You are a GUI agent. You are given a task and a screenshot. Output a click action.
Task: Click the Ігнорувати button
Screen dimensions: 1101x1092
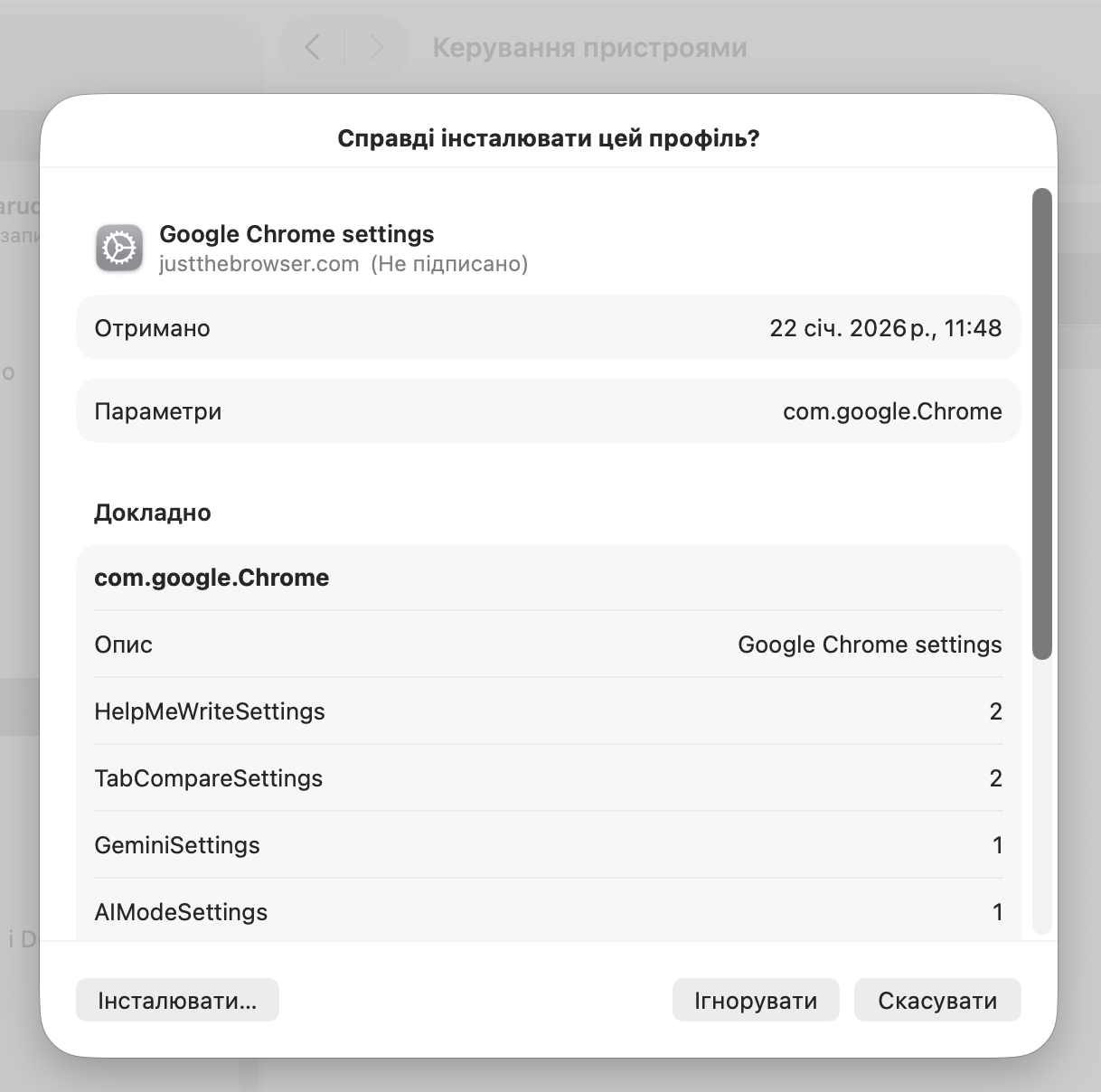pos(756,1001)
